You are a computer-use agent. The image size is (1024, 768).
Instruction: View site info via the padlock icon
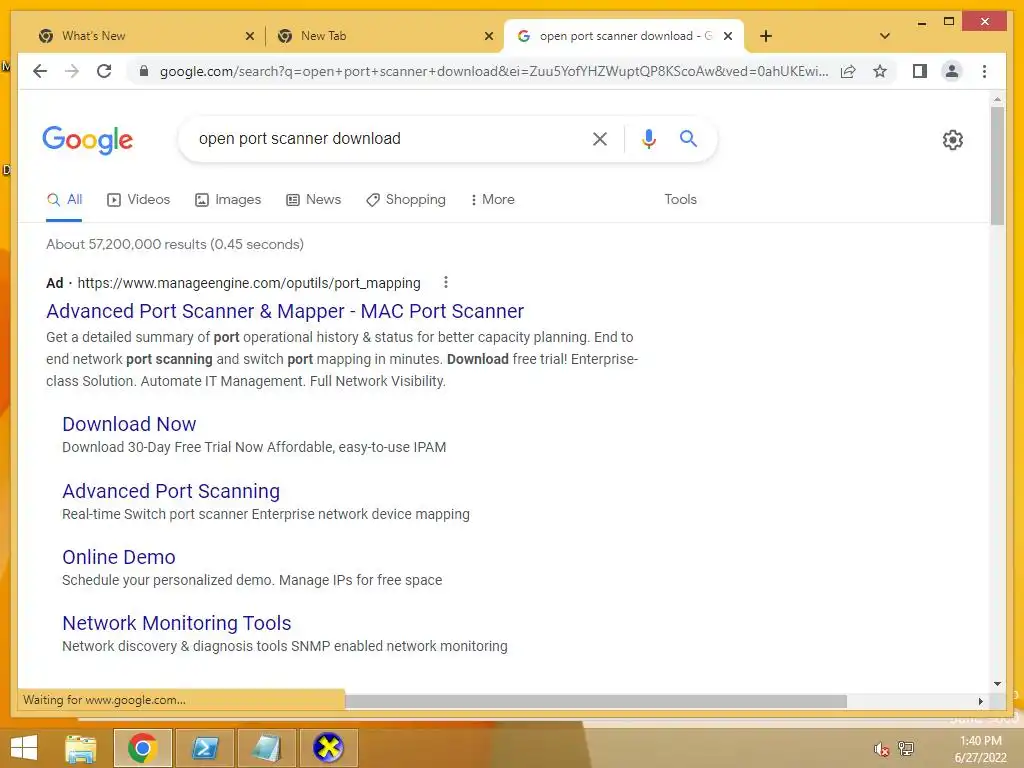click(144, 71)
